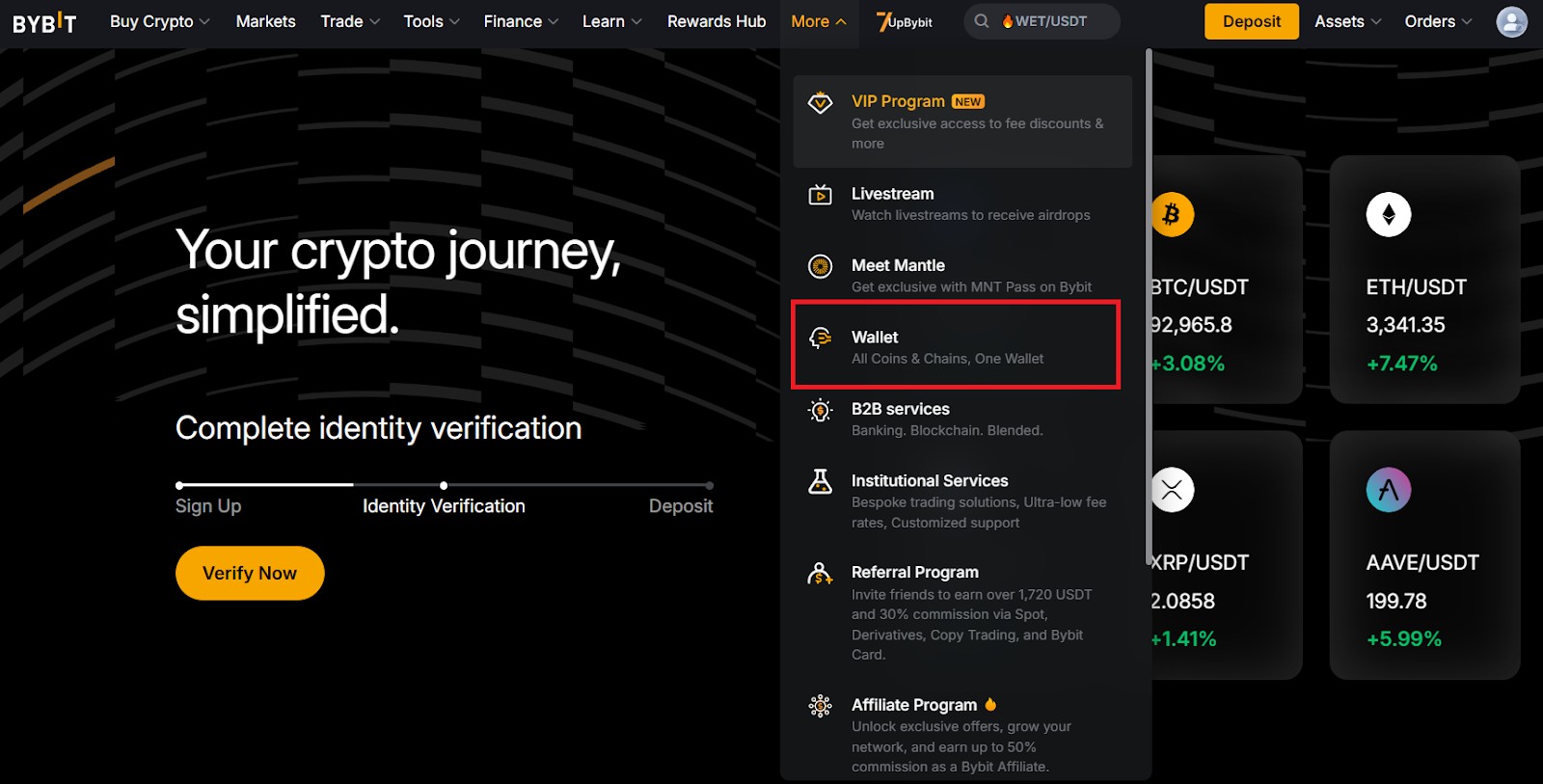Select Livestream menu entry
The height and width of the screenshot is (784, 1543).
[962, 204]
